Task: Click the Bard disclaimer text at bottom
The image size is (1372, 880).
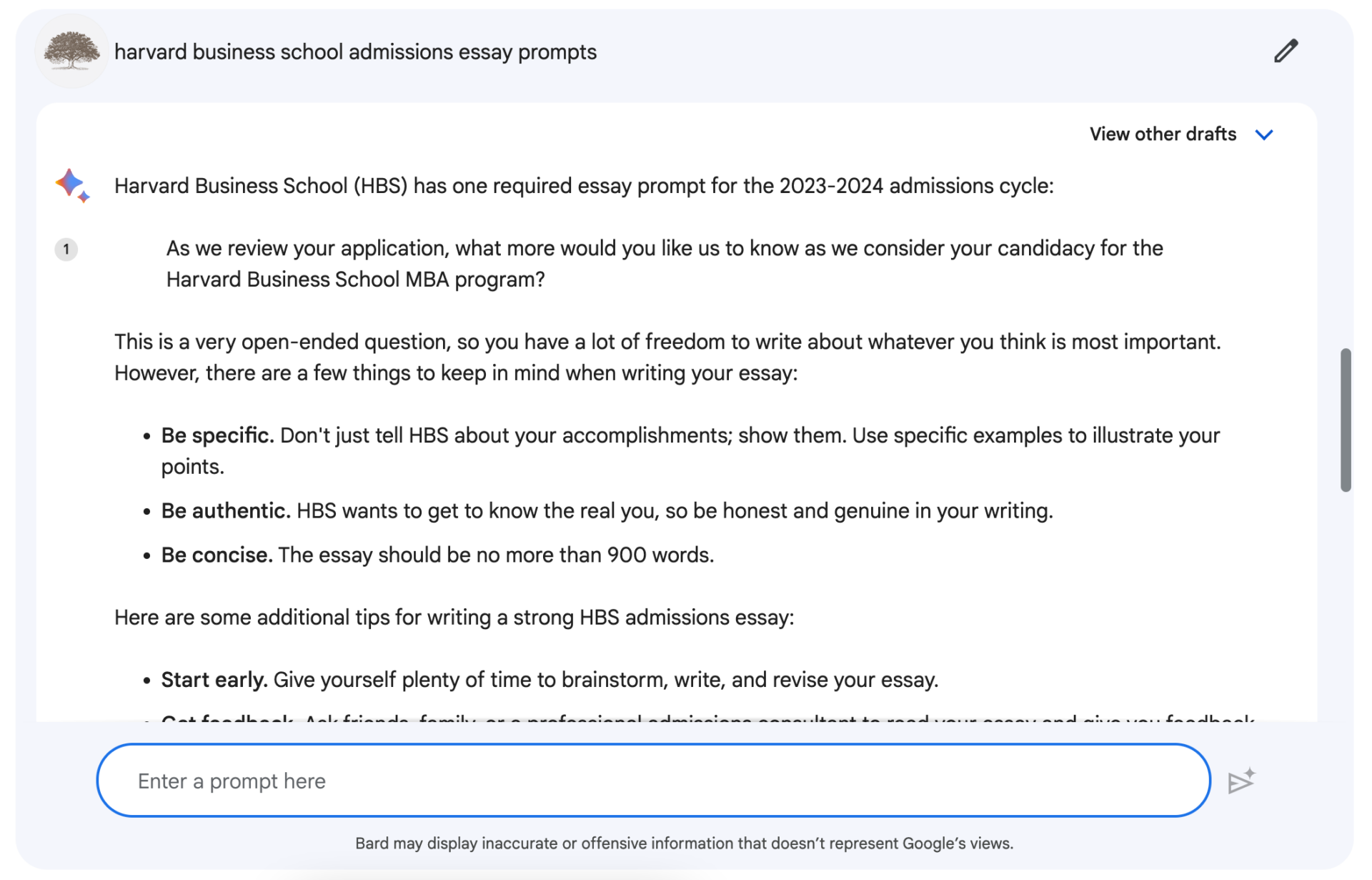Action: [685, 843]
